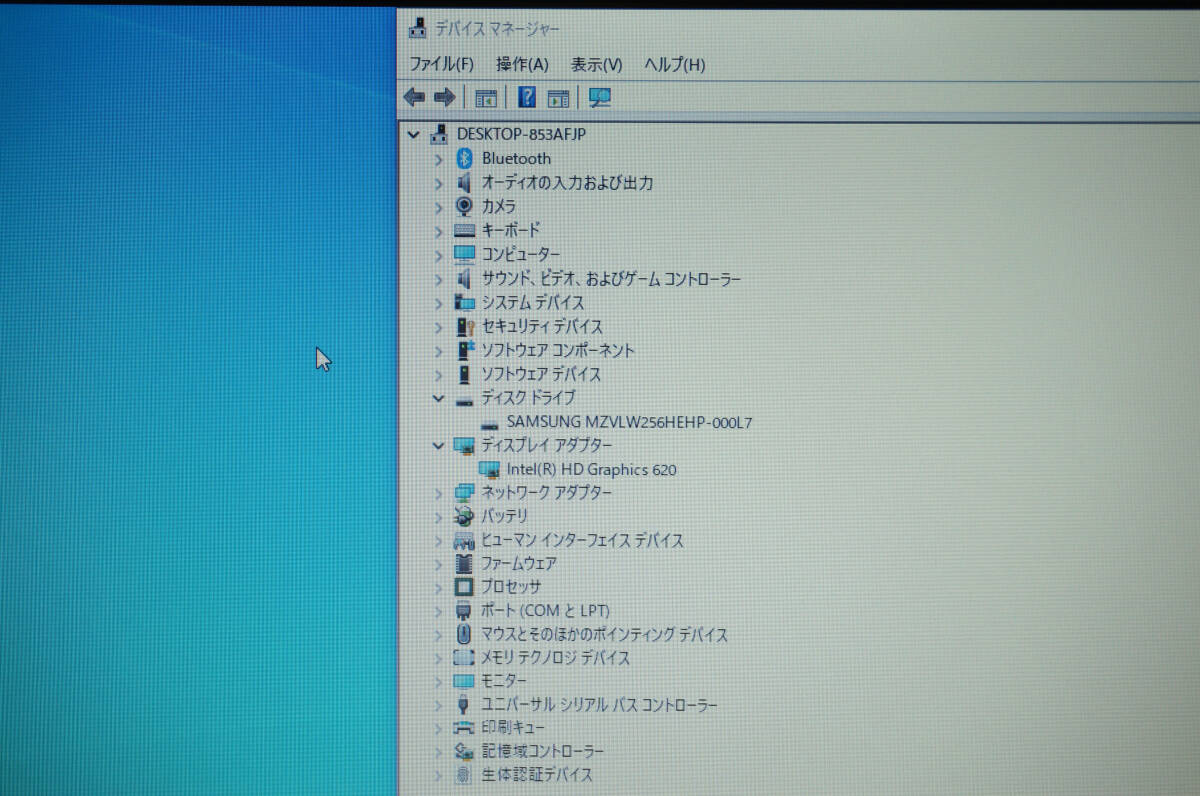The width and height of the screenshot is (1200, 796).
Task: Select the Intel HD Graphics 620 device icon
Action: tap(489, 469)
